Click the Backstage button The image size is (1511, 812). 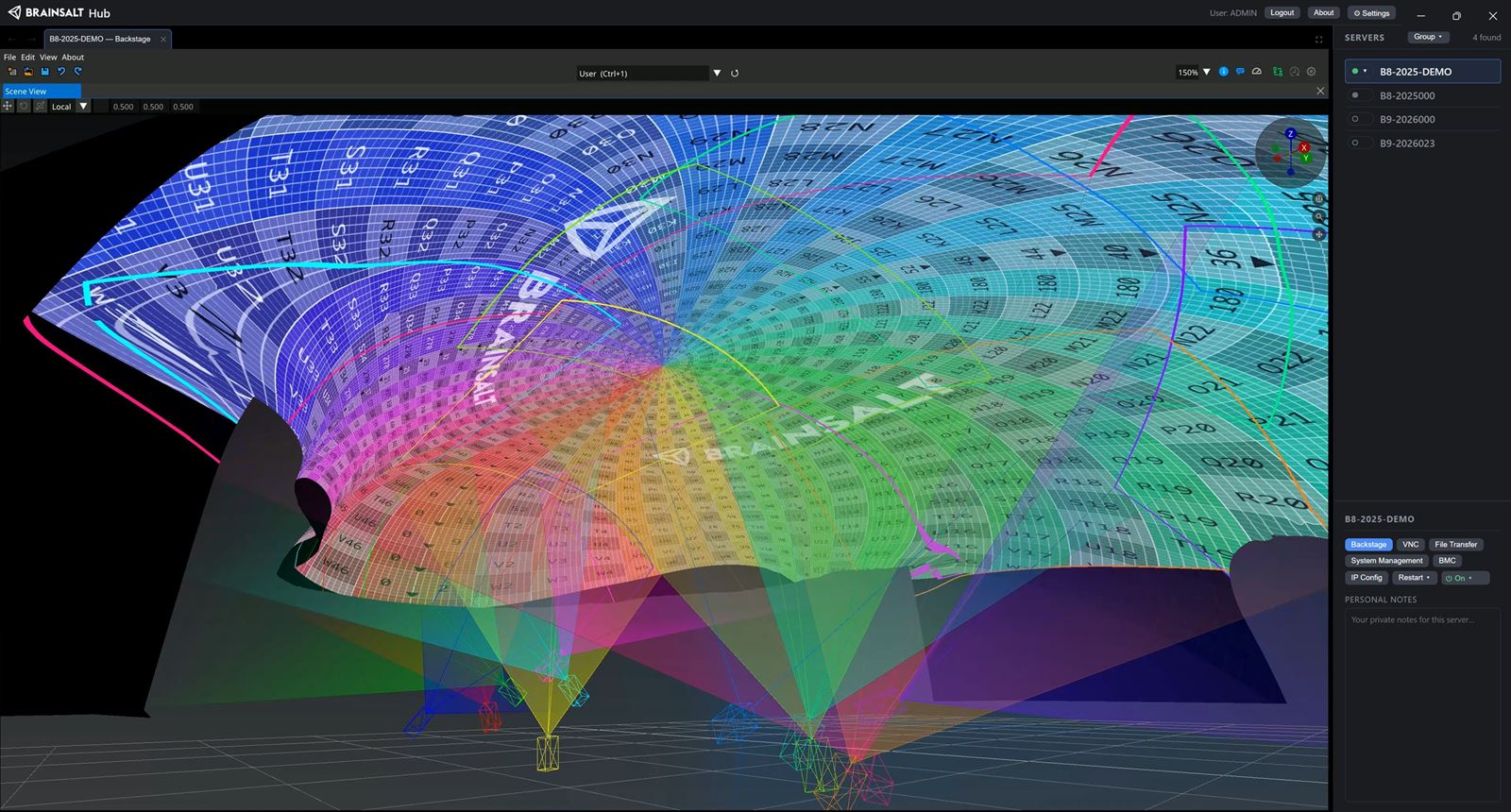pyautogui.click(x=1368, y=545)
